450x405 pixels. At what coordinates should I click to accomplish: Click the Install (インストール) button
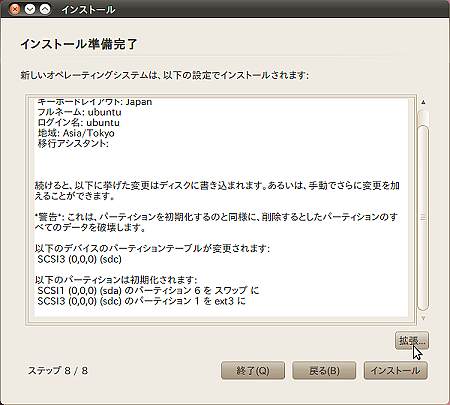point(395,370)
